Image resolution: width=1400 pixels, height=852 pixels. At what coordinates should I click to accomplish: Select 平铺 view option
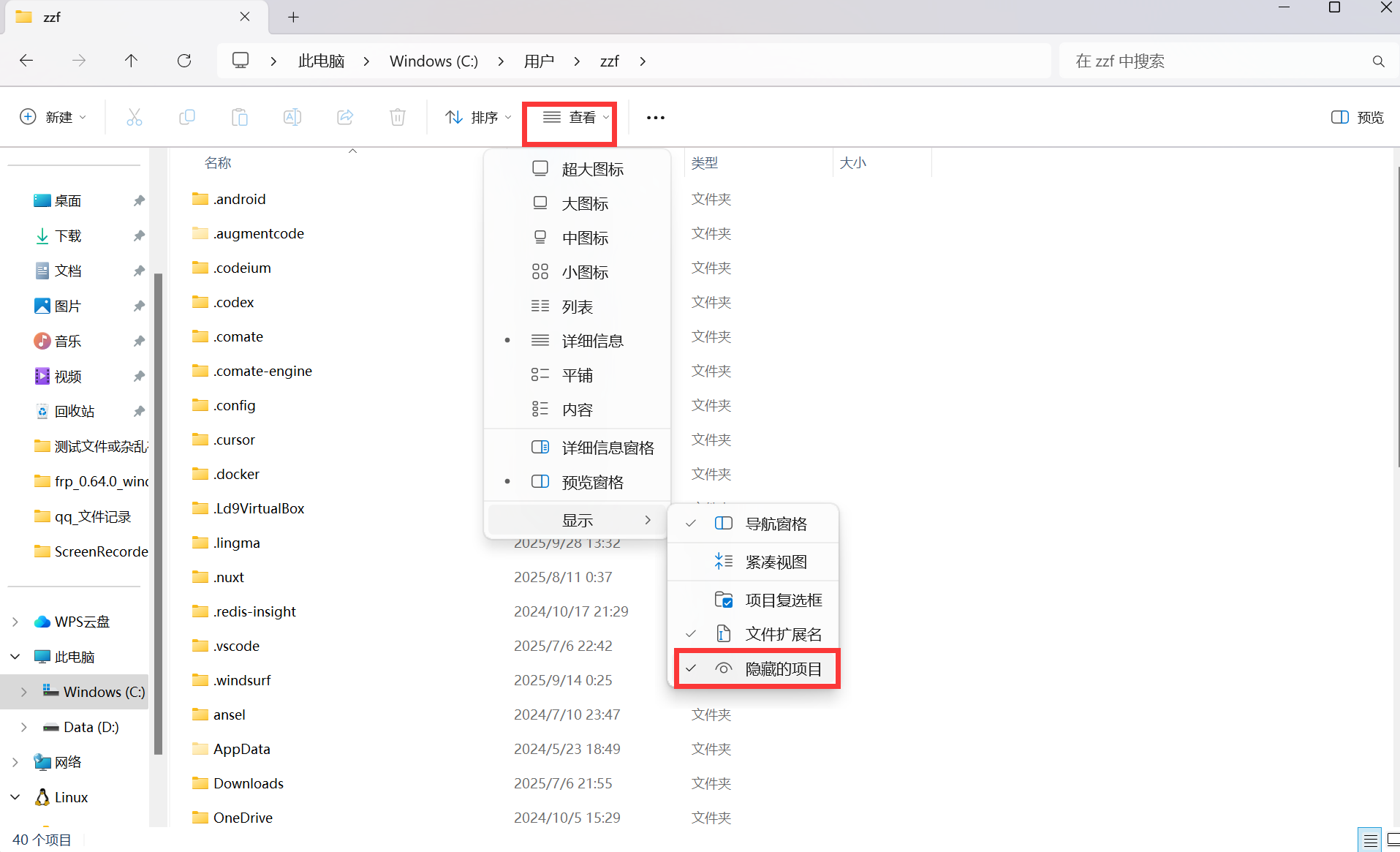click(x=578, y=375)
